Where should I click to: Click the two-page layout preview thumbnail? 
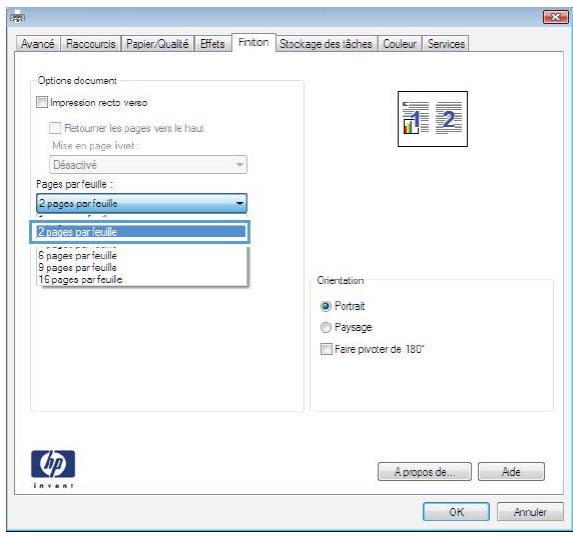[433, 119]
